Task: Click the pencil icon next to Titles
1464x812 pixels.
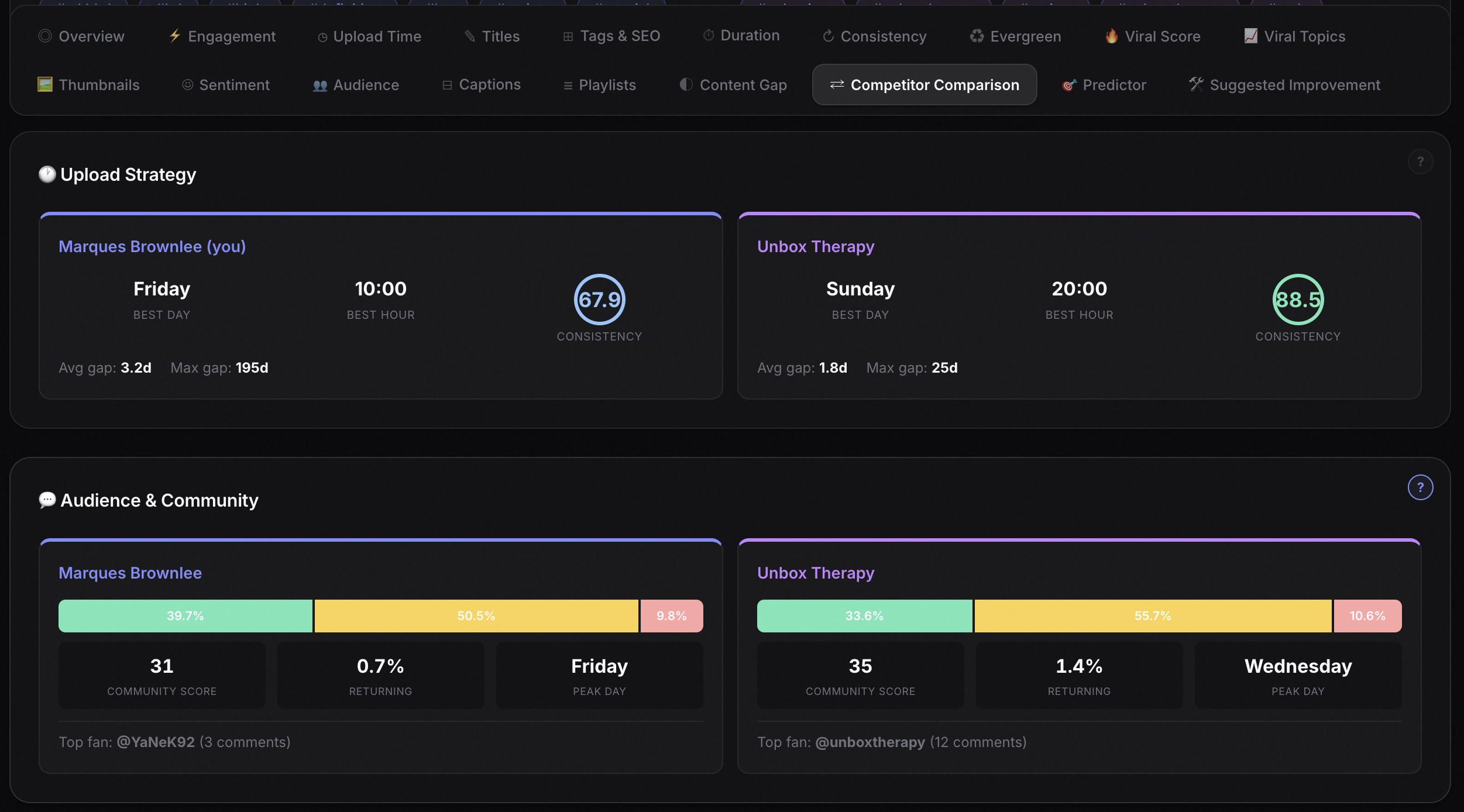Action: (x=469, y=36)
